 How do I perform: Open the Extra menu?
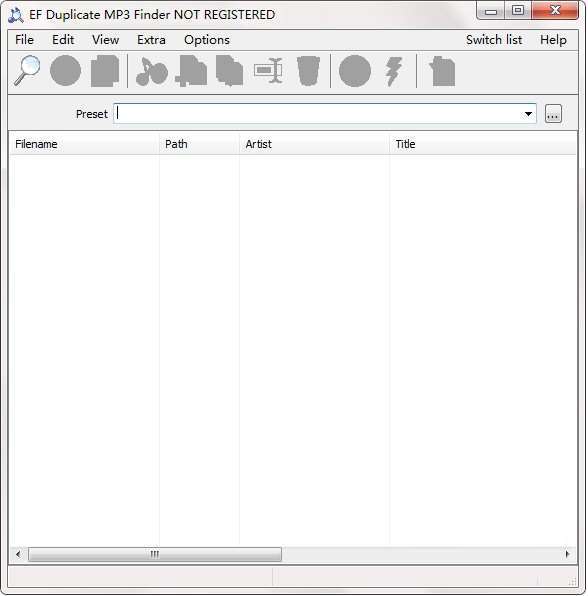pos(151,40)
